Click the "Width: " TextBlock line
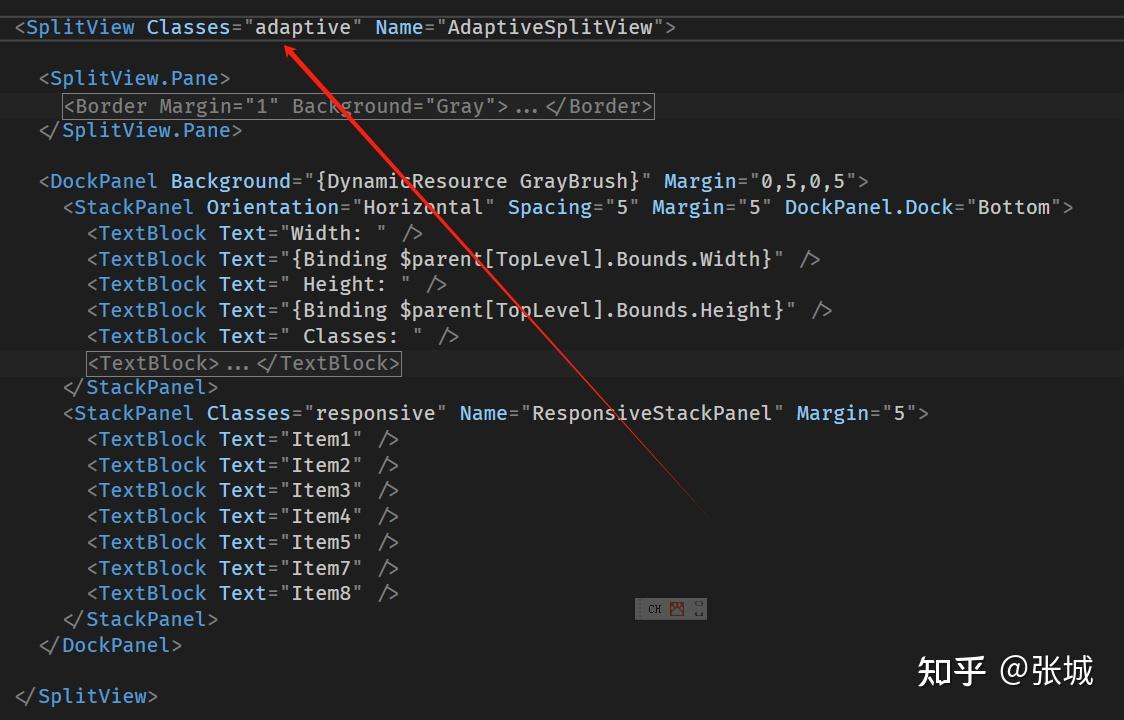The image size is (1124, 720). coord(255,233)
